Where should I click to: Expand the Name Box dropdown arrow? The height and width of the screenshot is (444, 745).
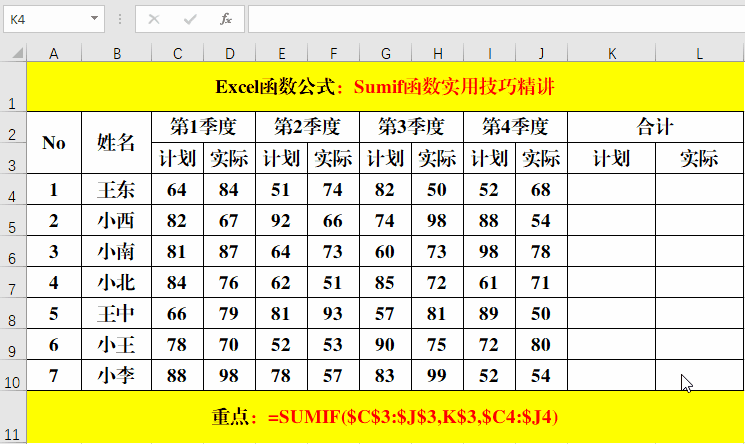pos(94,19)
